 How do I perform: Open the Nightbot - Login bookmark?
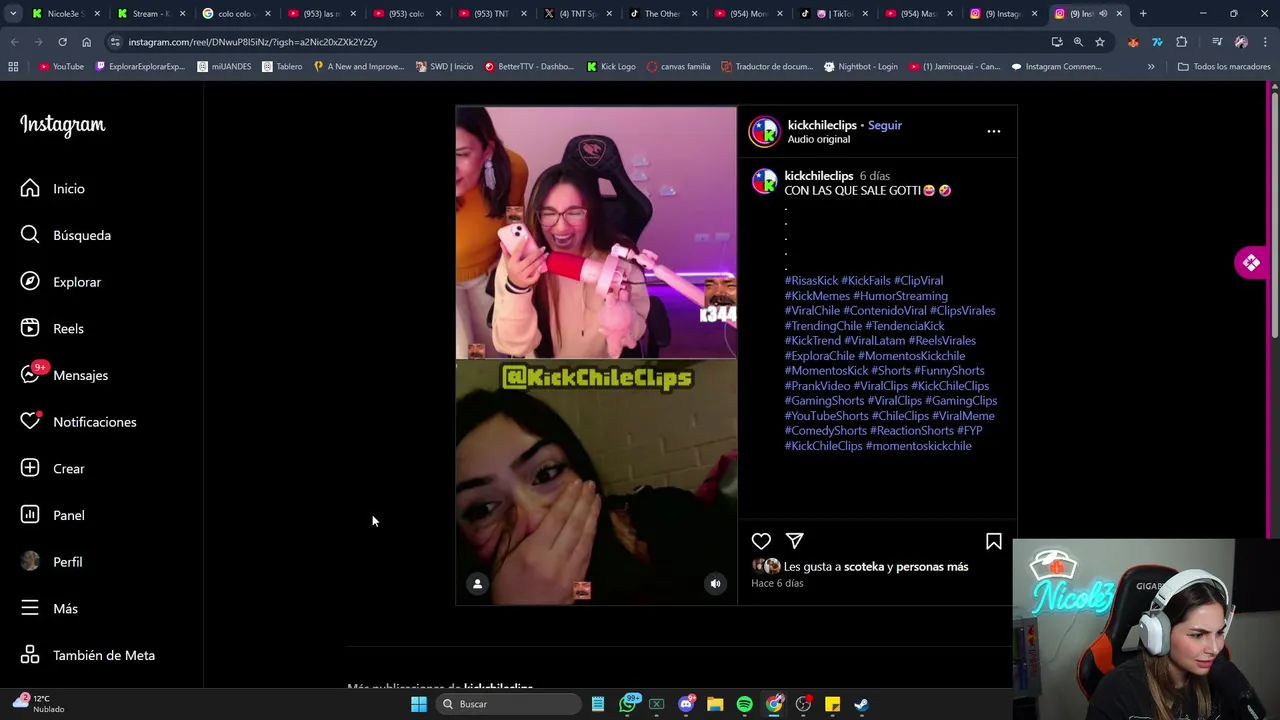coord(861,67)
